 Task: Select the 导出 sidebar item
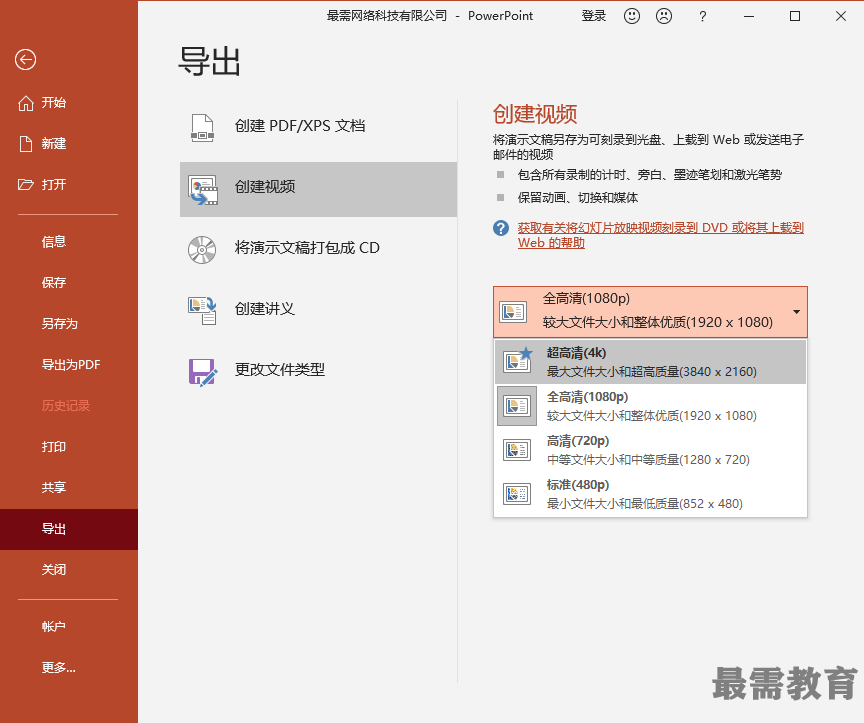(x=69, y=529)
